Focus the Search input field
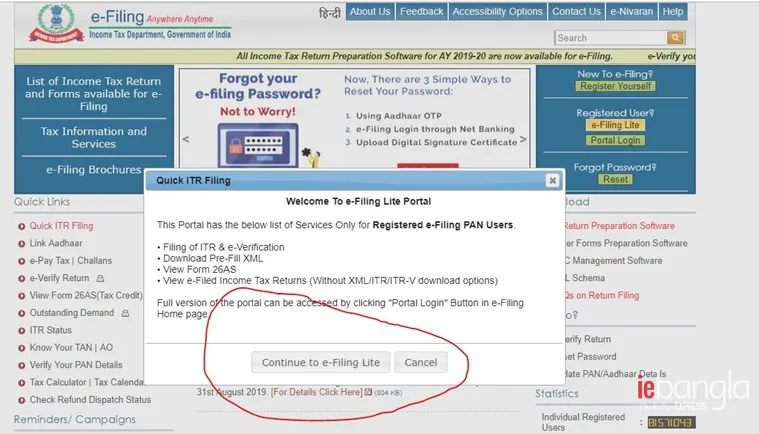 click(611, 38)
